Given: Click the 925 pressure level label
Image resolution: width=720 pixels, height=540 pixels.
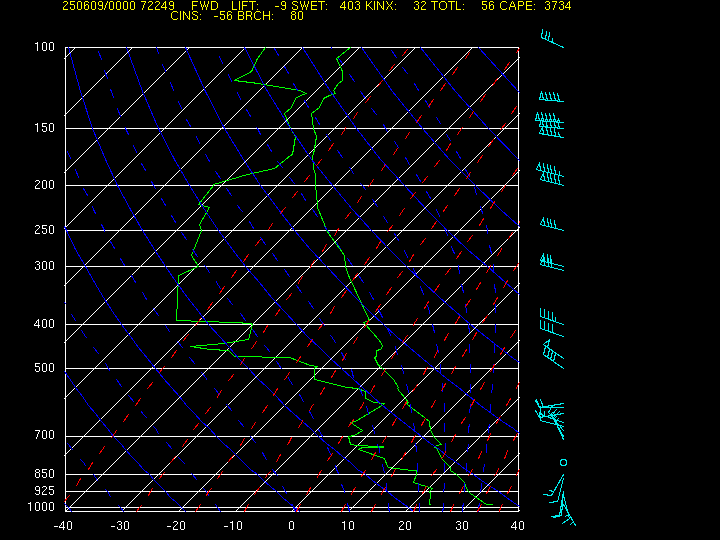Looking at the screenshot, I should point(45,491).
